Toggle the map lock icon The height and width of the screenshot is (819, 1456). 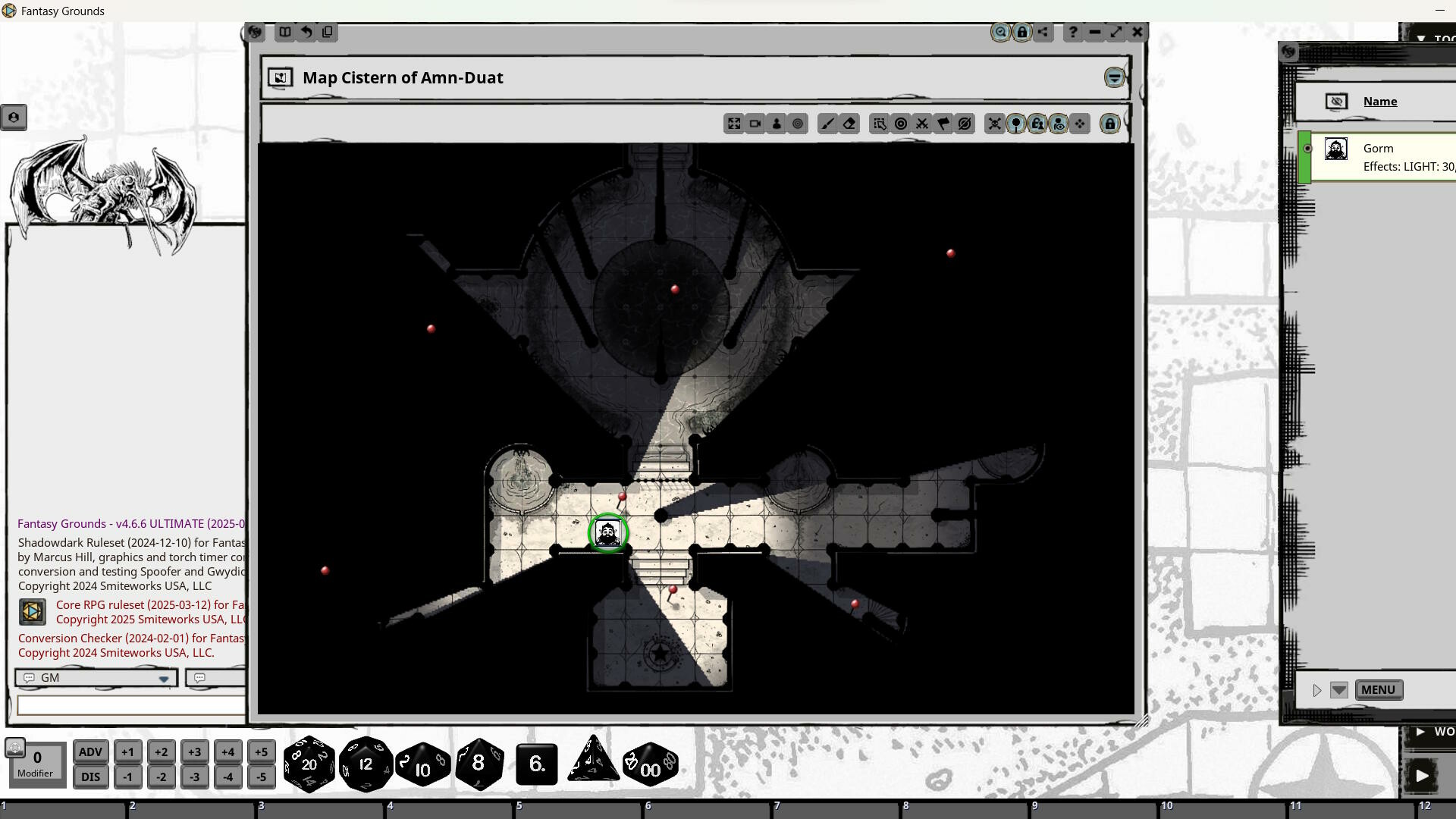tap(1109, 124)
